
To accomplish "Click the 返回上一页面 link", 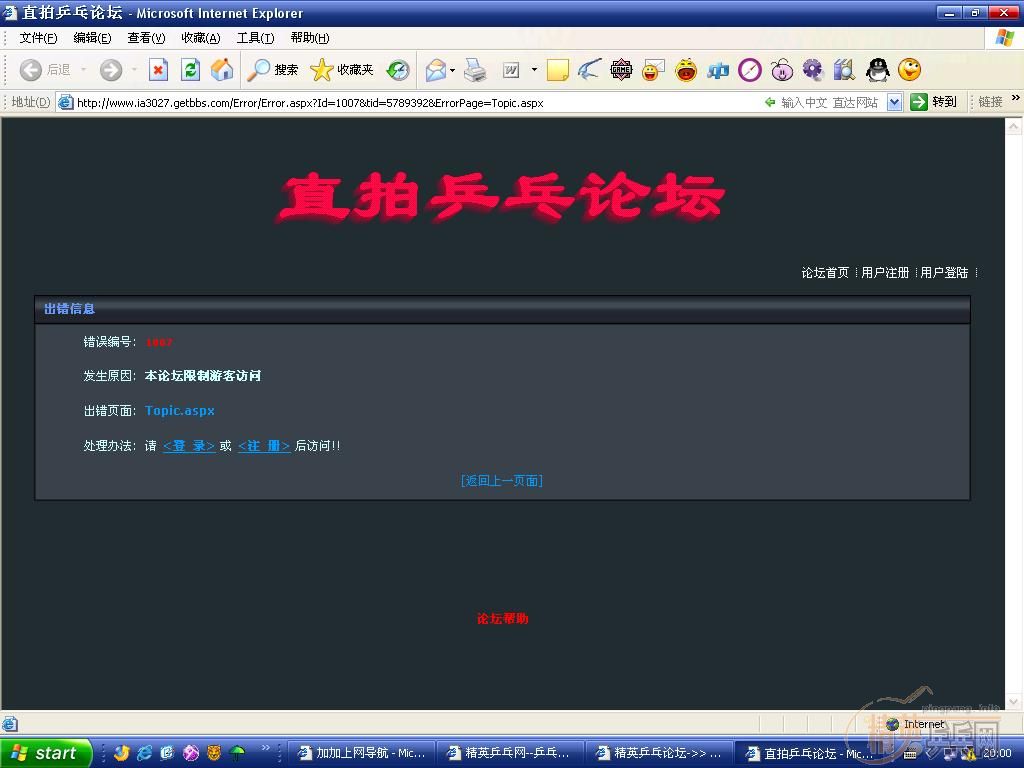I will 501,480.
